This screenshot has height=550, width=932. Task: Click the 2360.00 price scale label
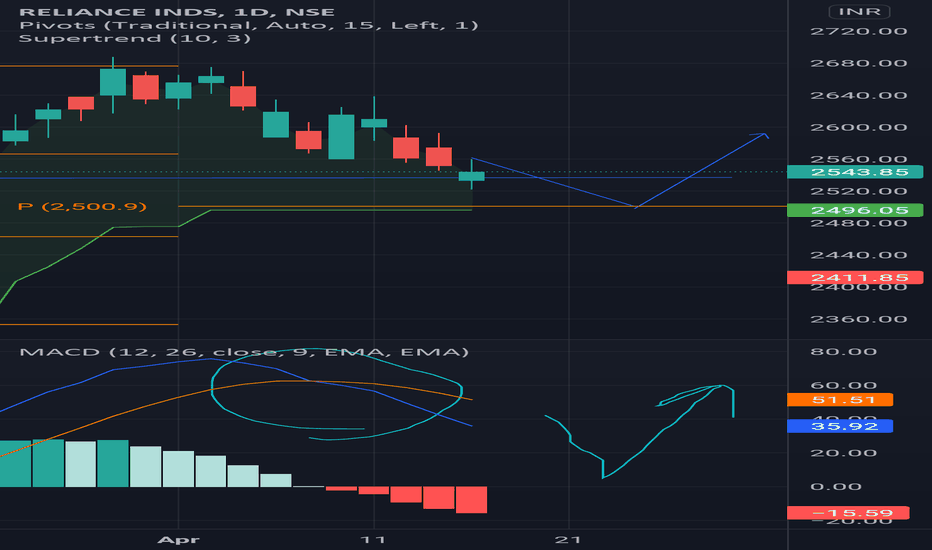859,319
